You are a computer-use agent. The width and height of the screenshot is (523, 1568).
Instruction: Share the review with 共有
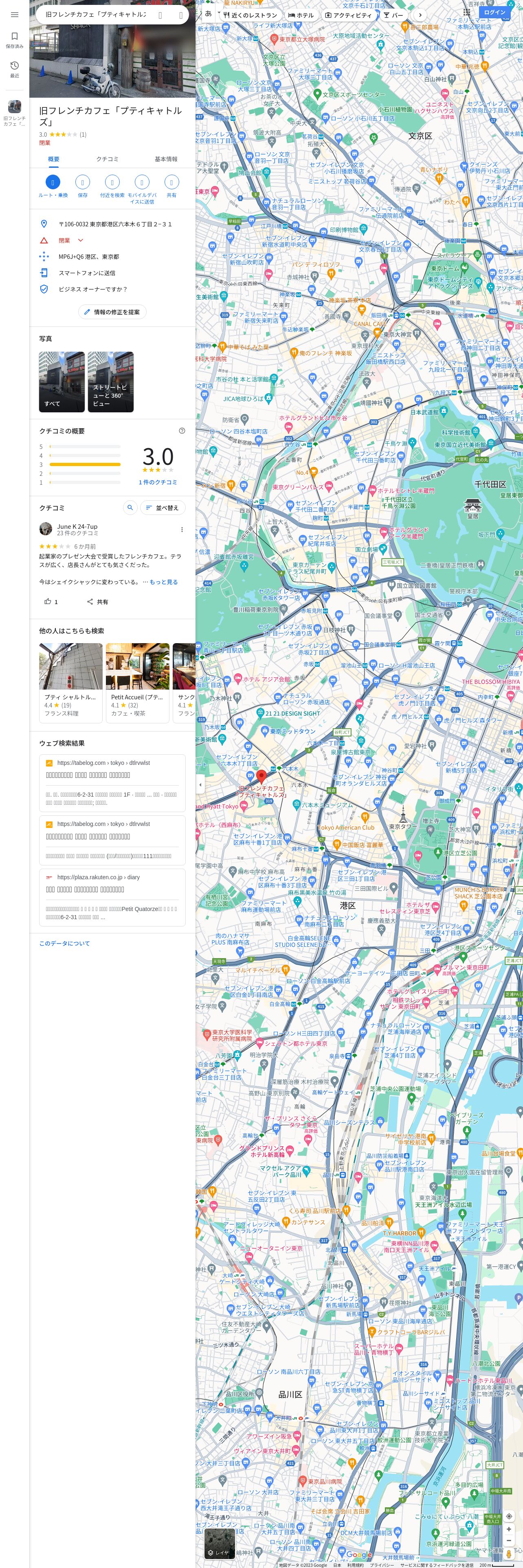point(97,601)
